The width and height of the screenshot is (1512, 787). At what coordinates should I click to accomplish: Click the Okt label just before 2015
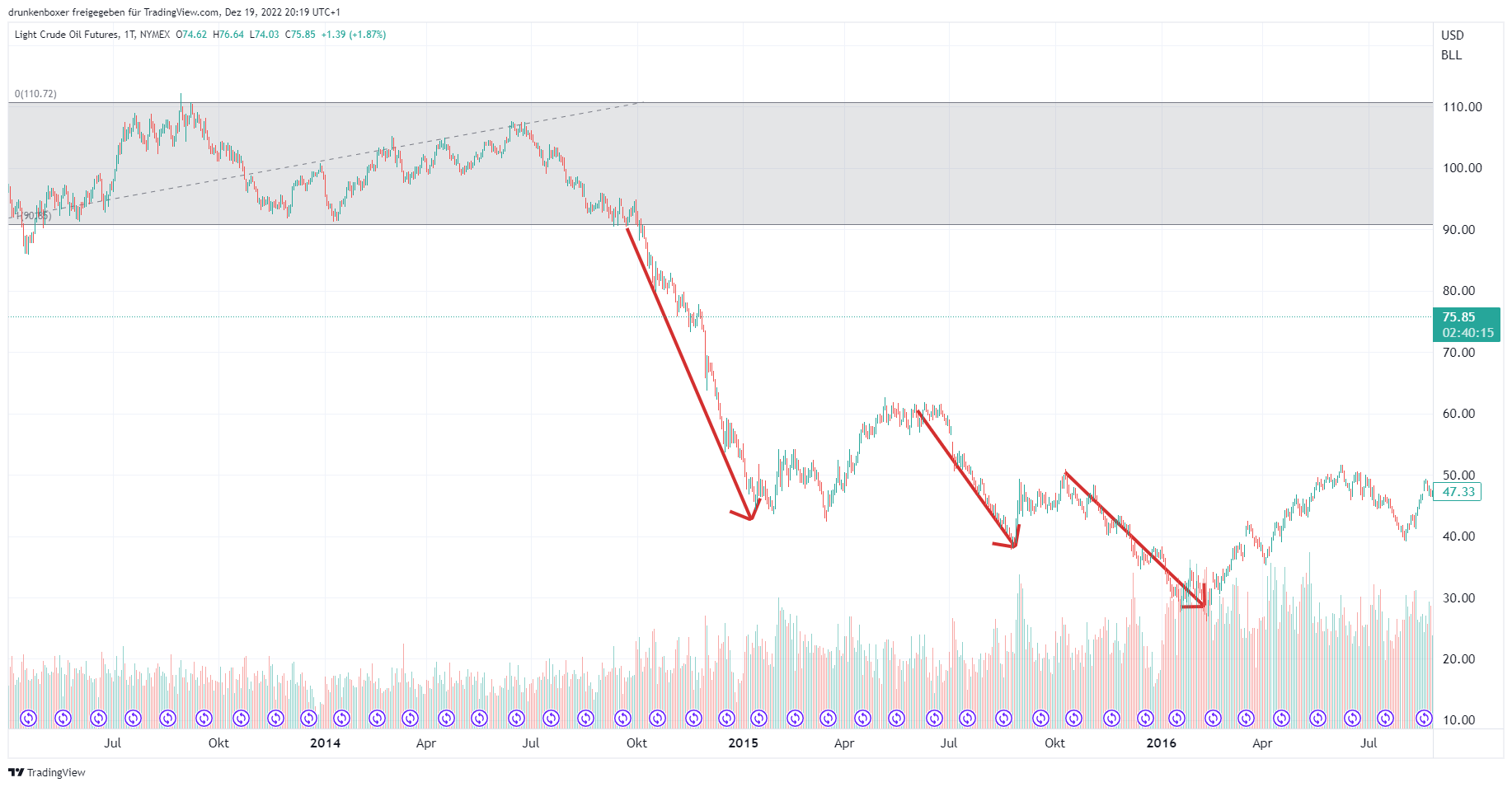tap(636, 743)
